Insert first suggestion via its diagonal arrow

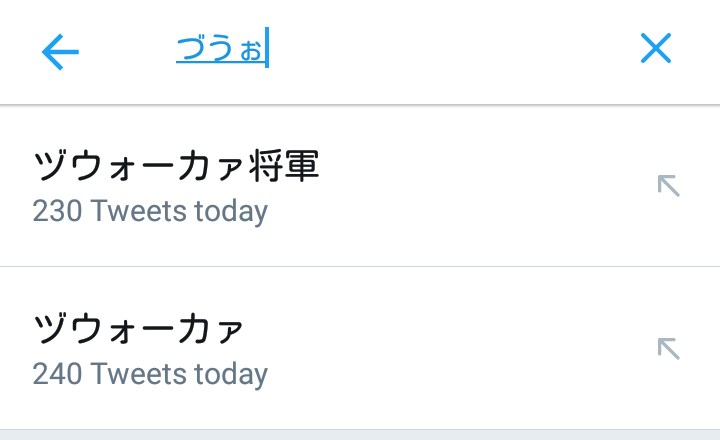click(x=668, y=185)
